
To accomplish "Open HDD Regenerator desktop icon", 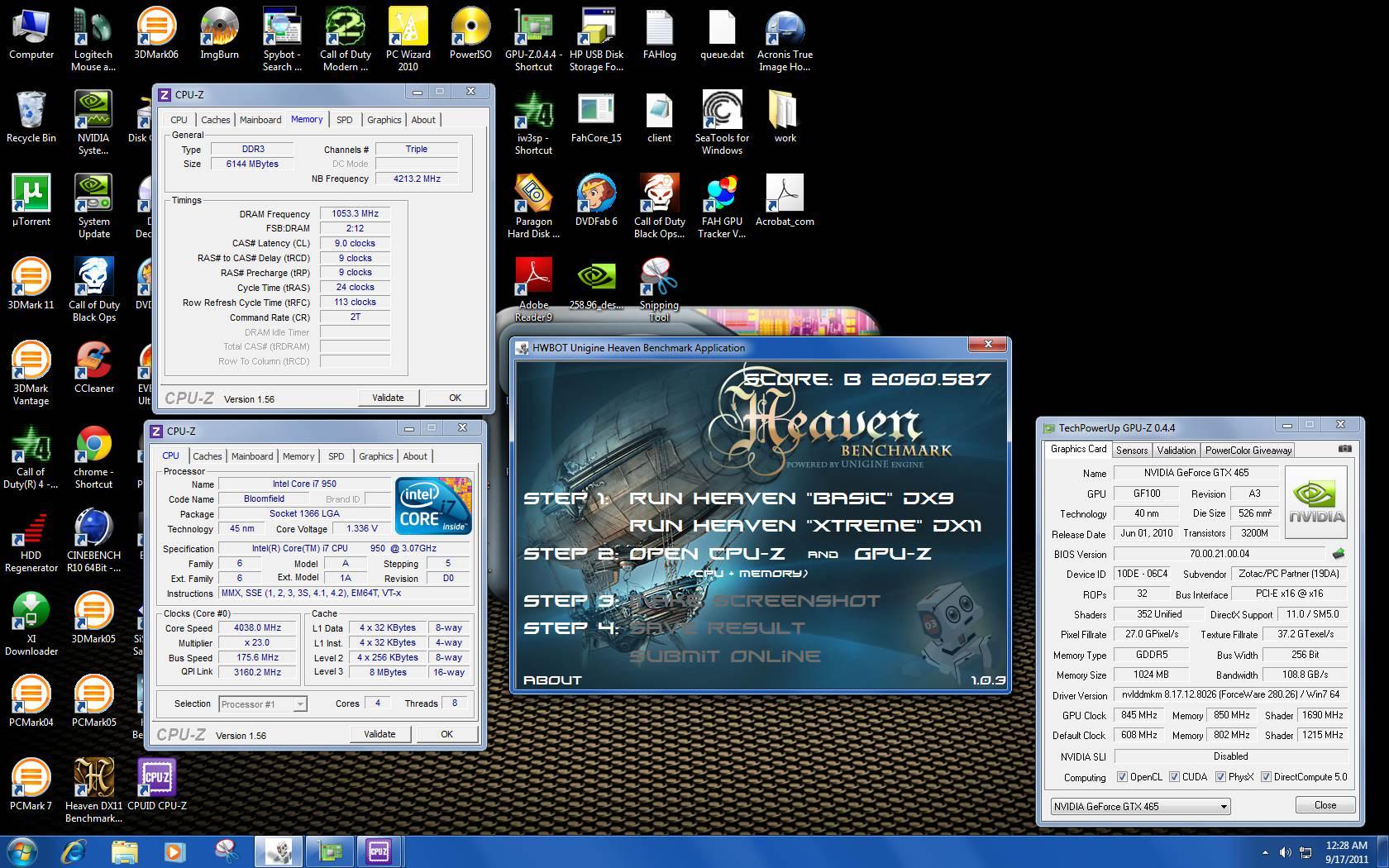I will click(x=31, y=540).
